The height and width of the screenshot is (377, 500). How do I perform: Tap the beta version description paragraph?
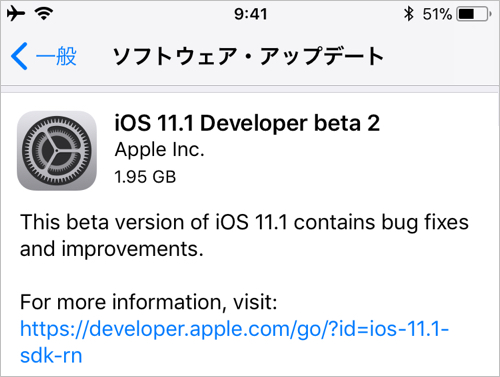pos(244,235)
